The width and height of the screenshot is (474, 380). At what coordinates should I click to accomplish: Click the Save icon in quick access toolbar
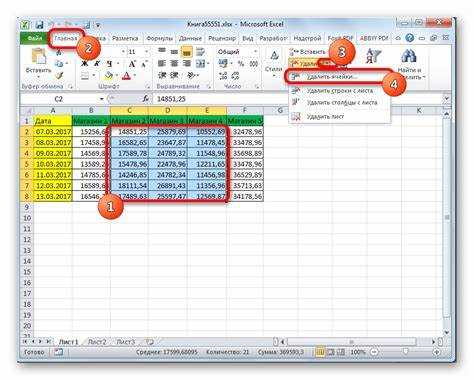40,25
